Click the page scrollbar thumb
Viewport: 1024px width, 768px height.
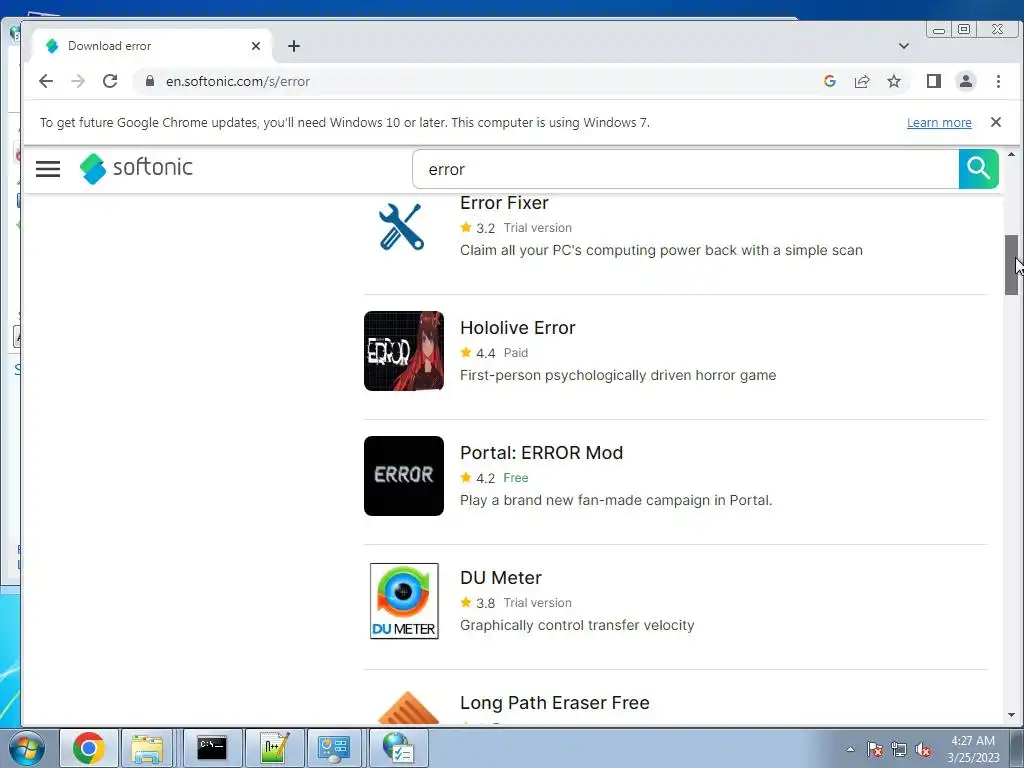1012,264
